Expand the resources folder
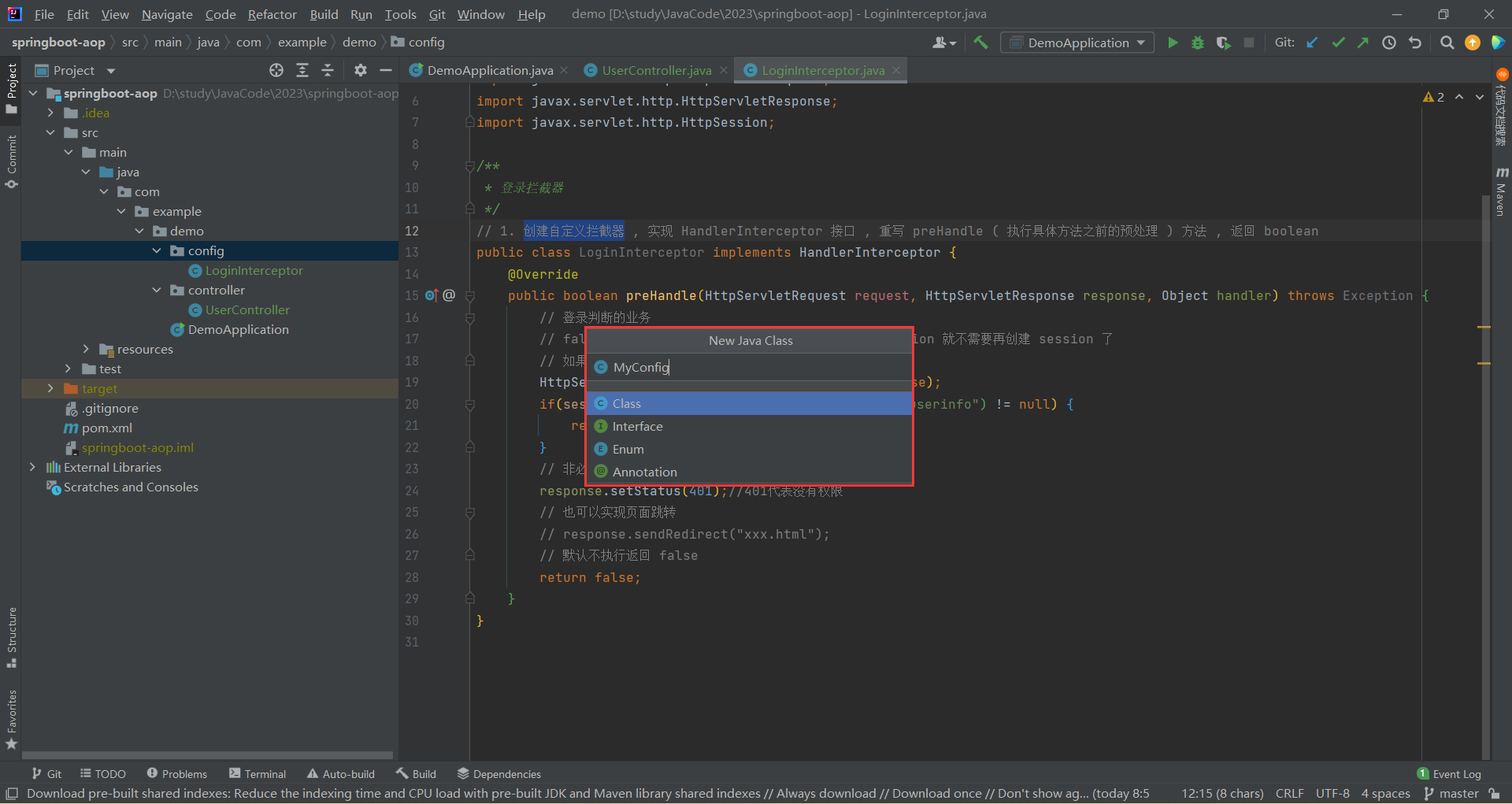Viewport: 1512px width, 804px height. [86, 349]
